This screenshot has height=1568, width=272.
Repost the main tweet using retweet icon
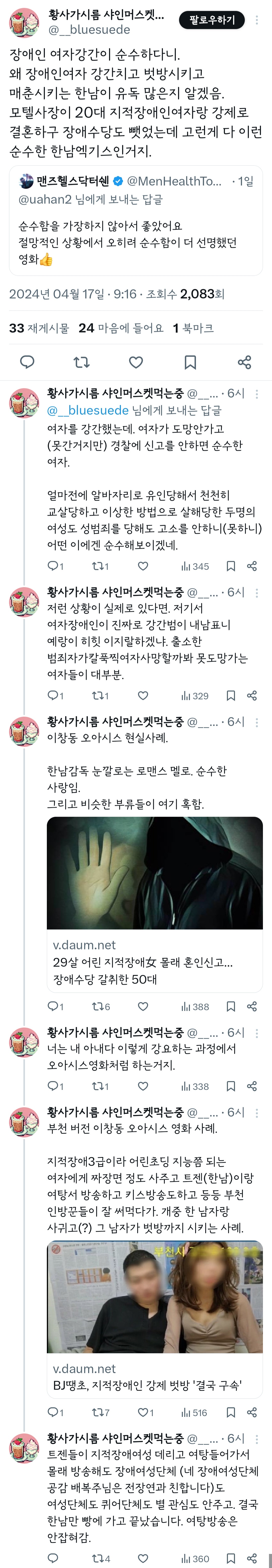pyautogui.click(x=82, y=363)
